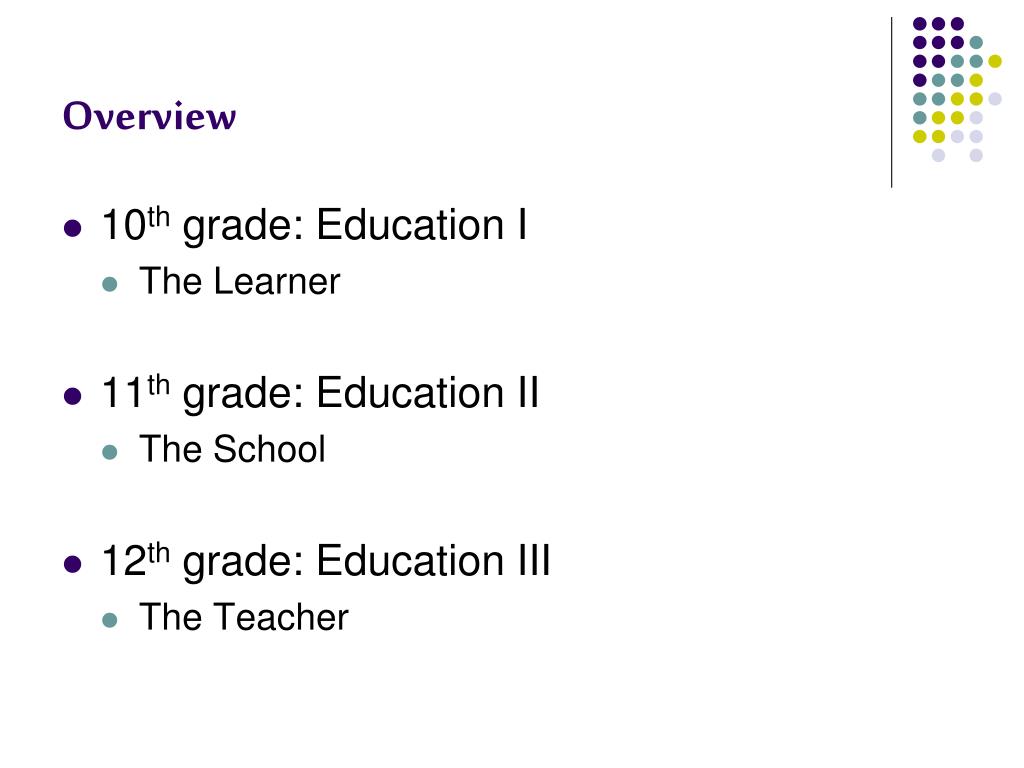Click the top-left purple dot in pattern
This screenshot has height=768, width=1024.
(920, 24)
